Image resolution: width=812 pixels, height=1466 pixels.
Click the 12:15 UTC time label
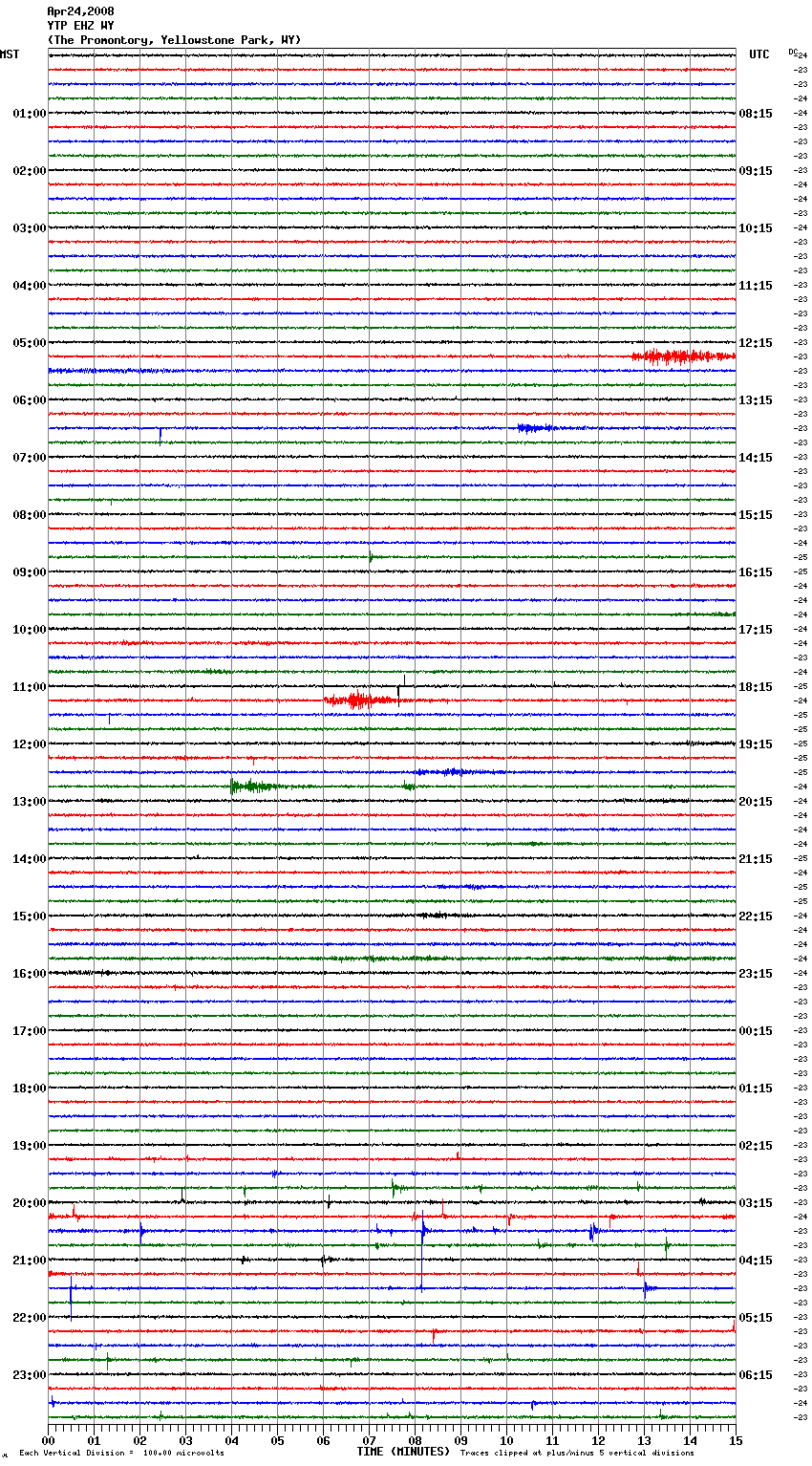(x=756, y=343)
